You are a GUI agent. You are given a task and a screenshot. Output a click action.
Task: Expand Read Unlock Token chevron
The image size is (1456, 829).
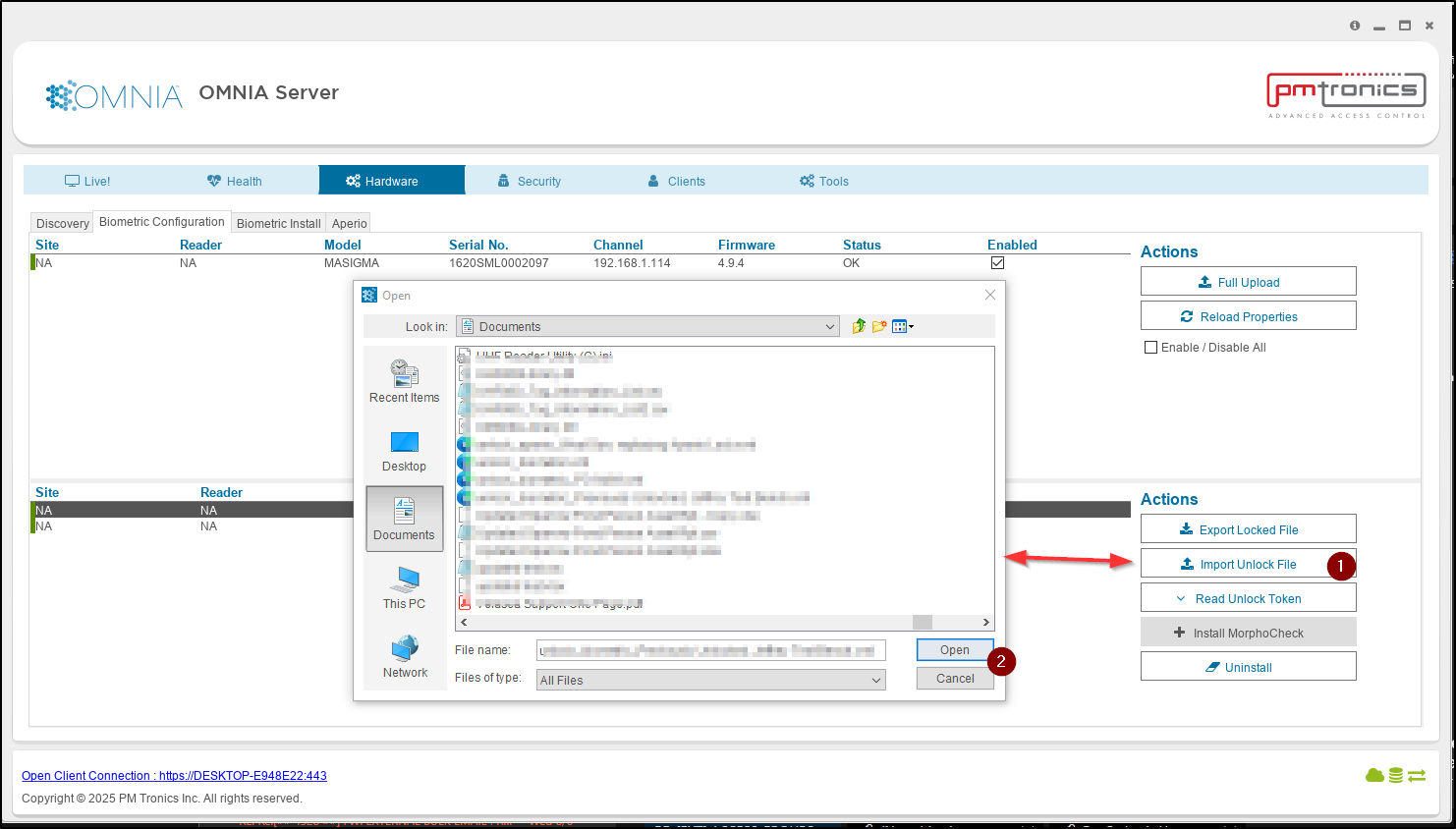1181,599
